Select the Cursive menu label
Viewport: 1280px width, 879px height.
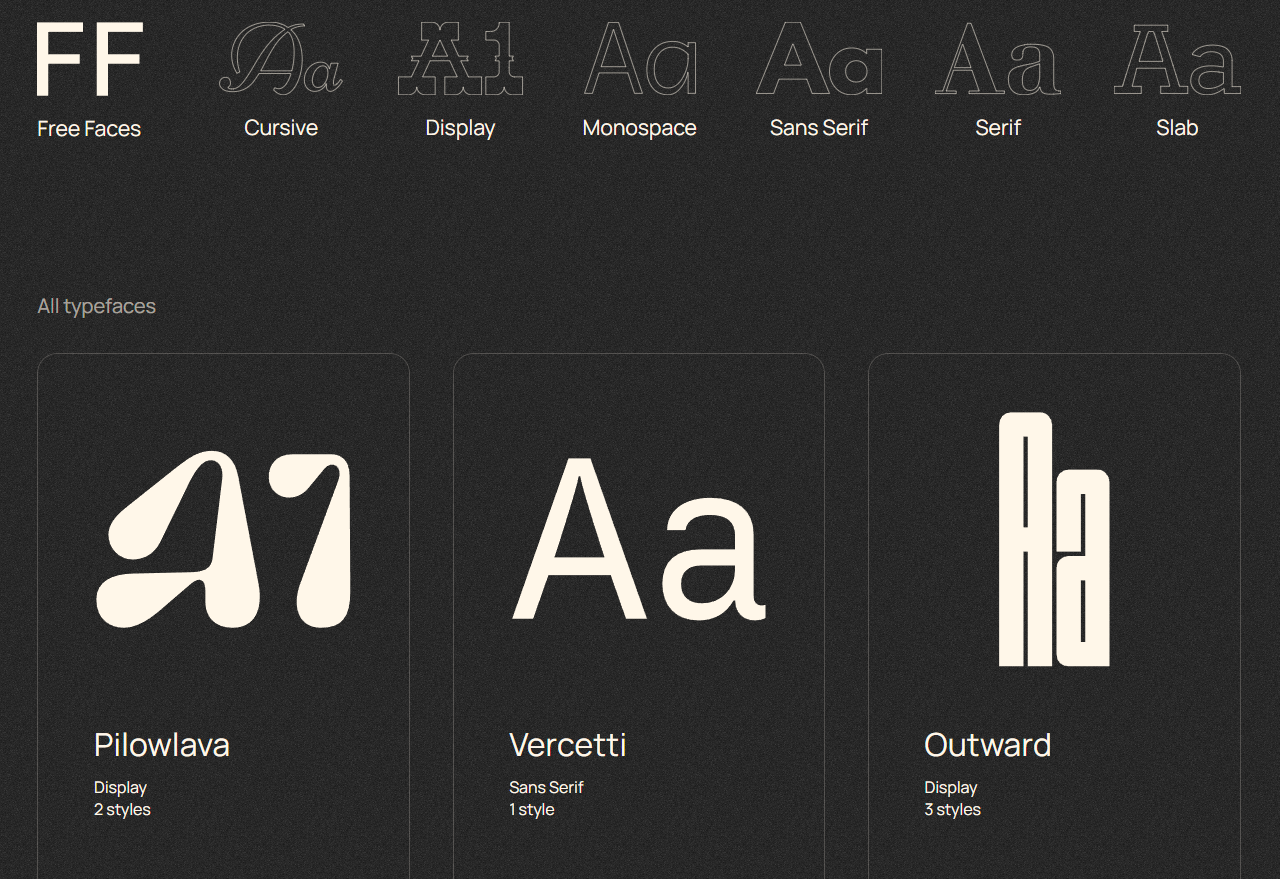click(x=281, y=128)
